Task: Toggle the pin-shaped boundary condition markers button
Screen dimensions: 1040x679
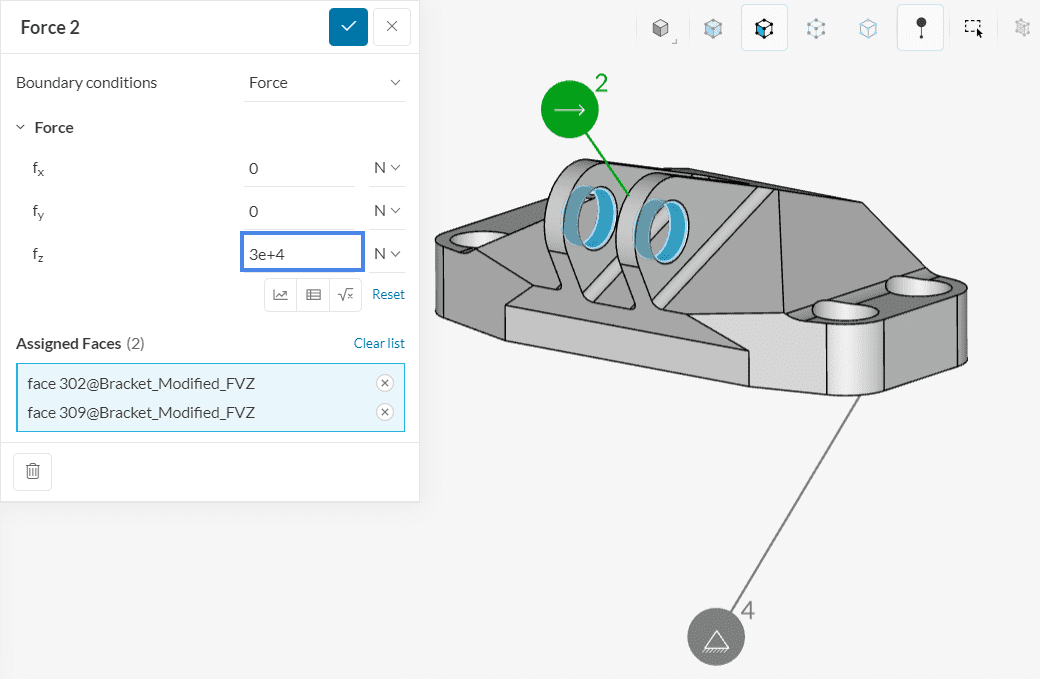Action: (x=920, y=28)
